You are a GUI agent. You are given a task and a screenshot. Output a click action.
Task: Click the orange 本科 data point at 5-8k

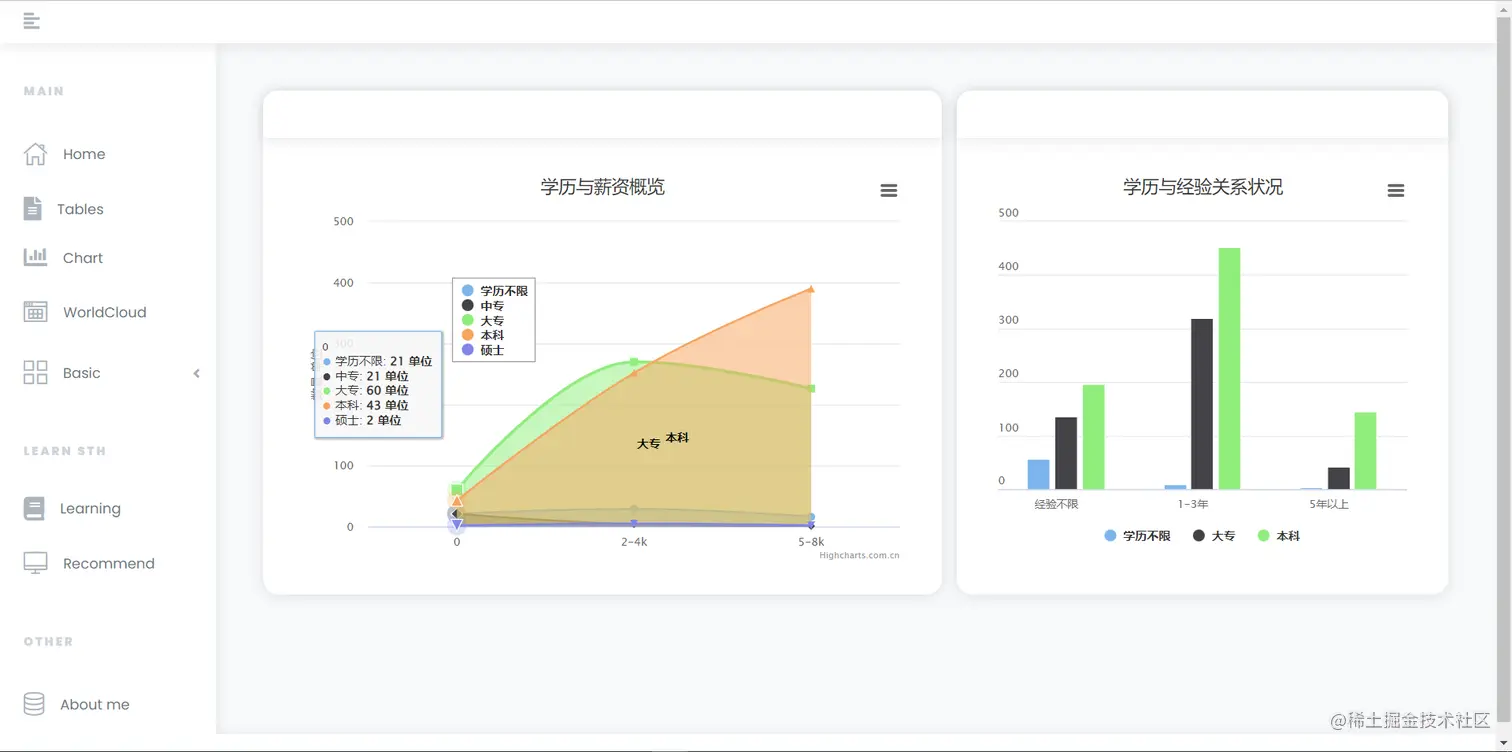click(x=811, y=289)
